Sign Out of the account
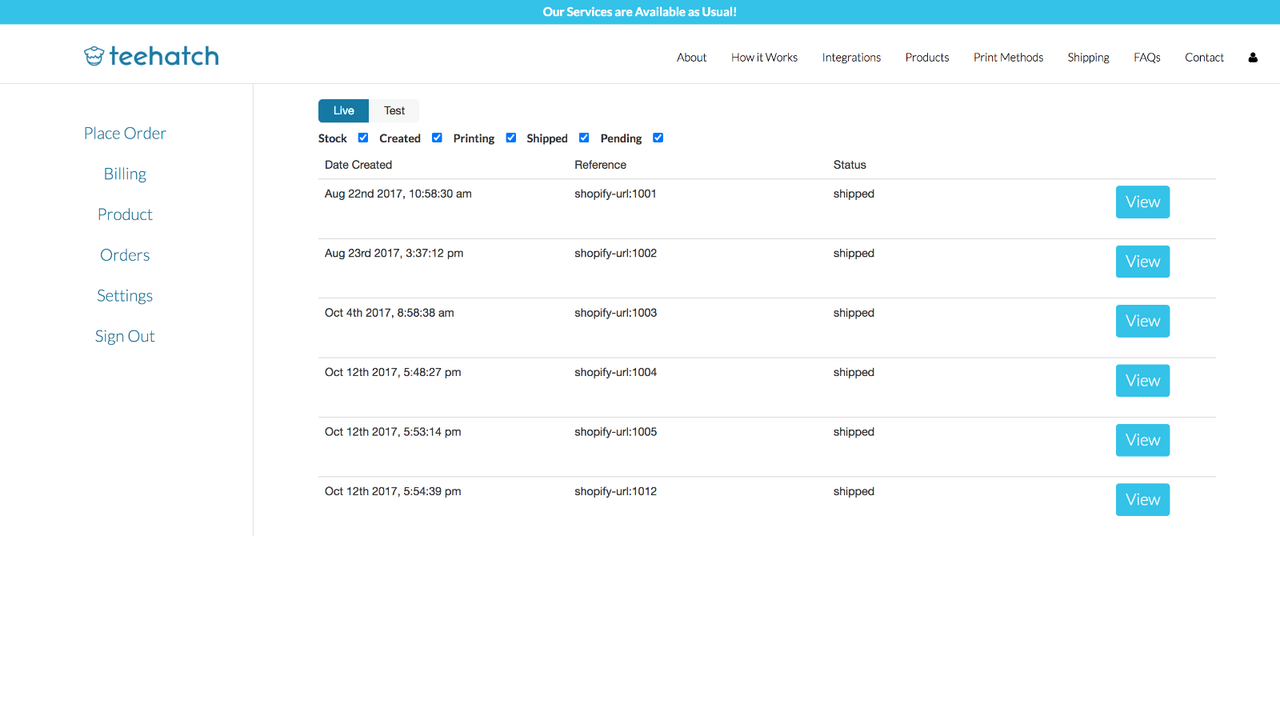The width and height of the screenshot is (1280, 720). coord(124,336)
